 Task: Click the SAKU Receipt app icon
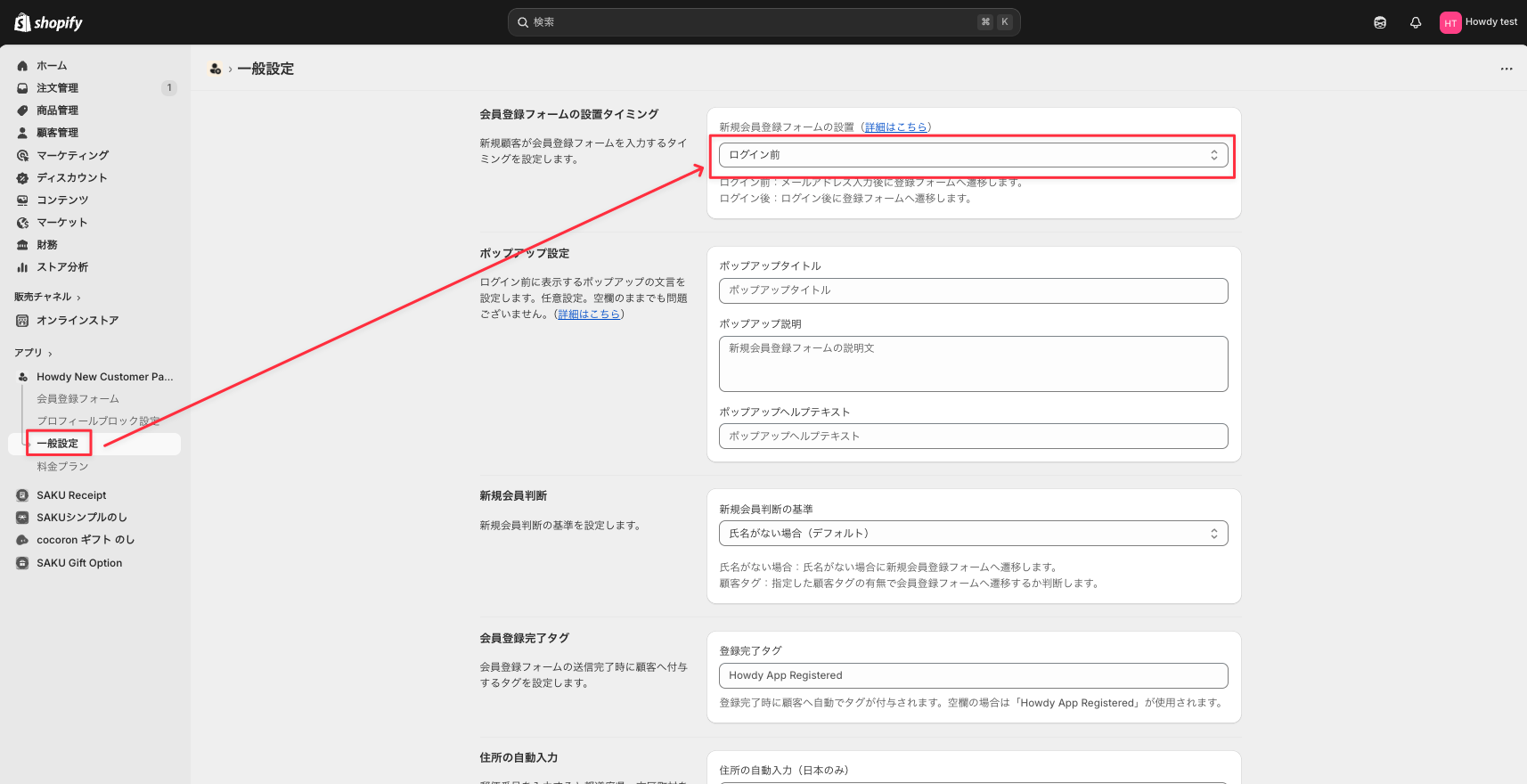(22, 495)
